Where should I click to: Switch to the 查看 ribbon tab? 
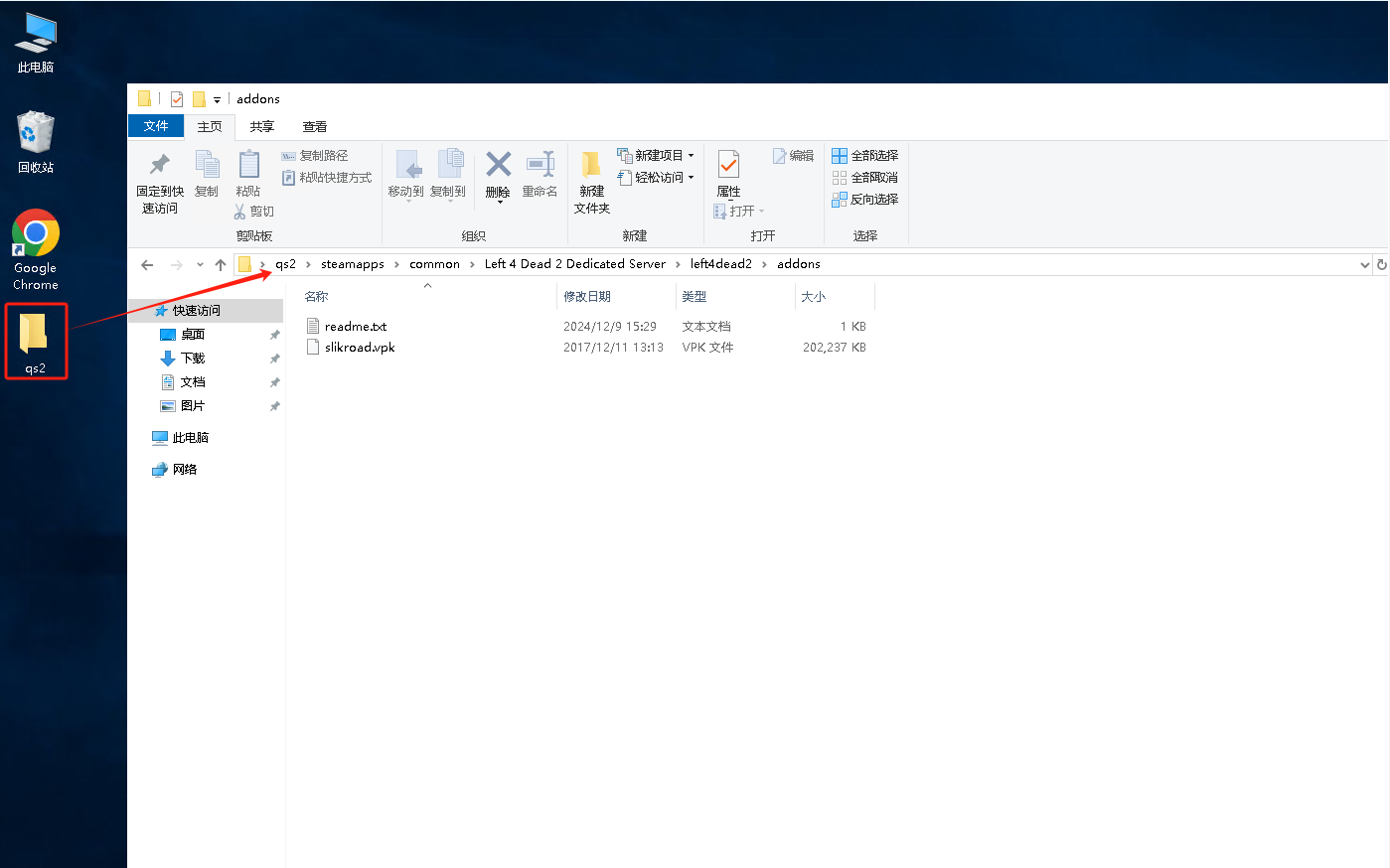[x=315, y=127]
